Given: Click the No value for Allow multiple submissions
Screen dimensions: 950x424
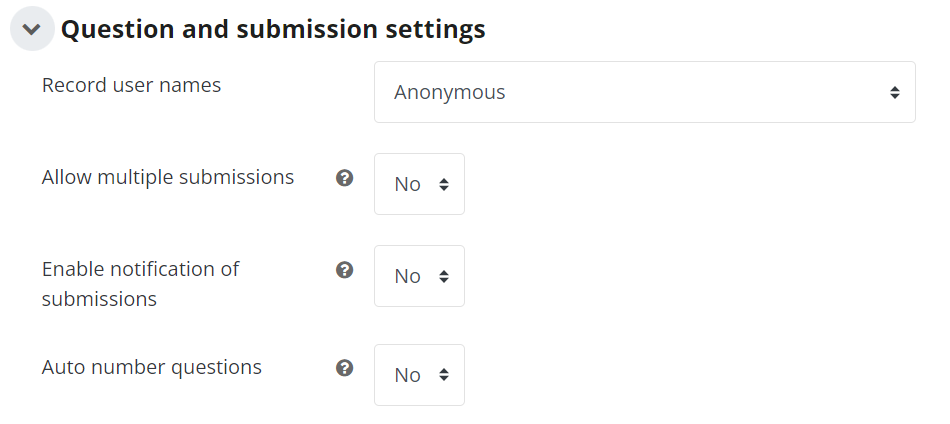Looking at the screenshot, I should tap(407, 185).
